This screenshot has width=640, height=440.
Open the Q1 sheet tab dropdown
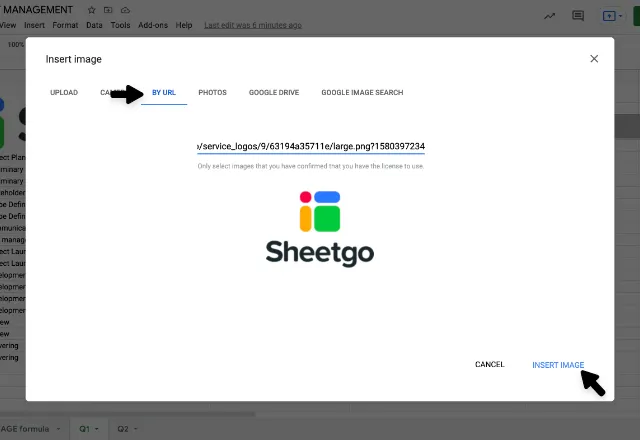[x=97, y=429]
